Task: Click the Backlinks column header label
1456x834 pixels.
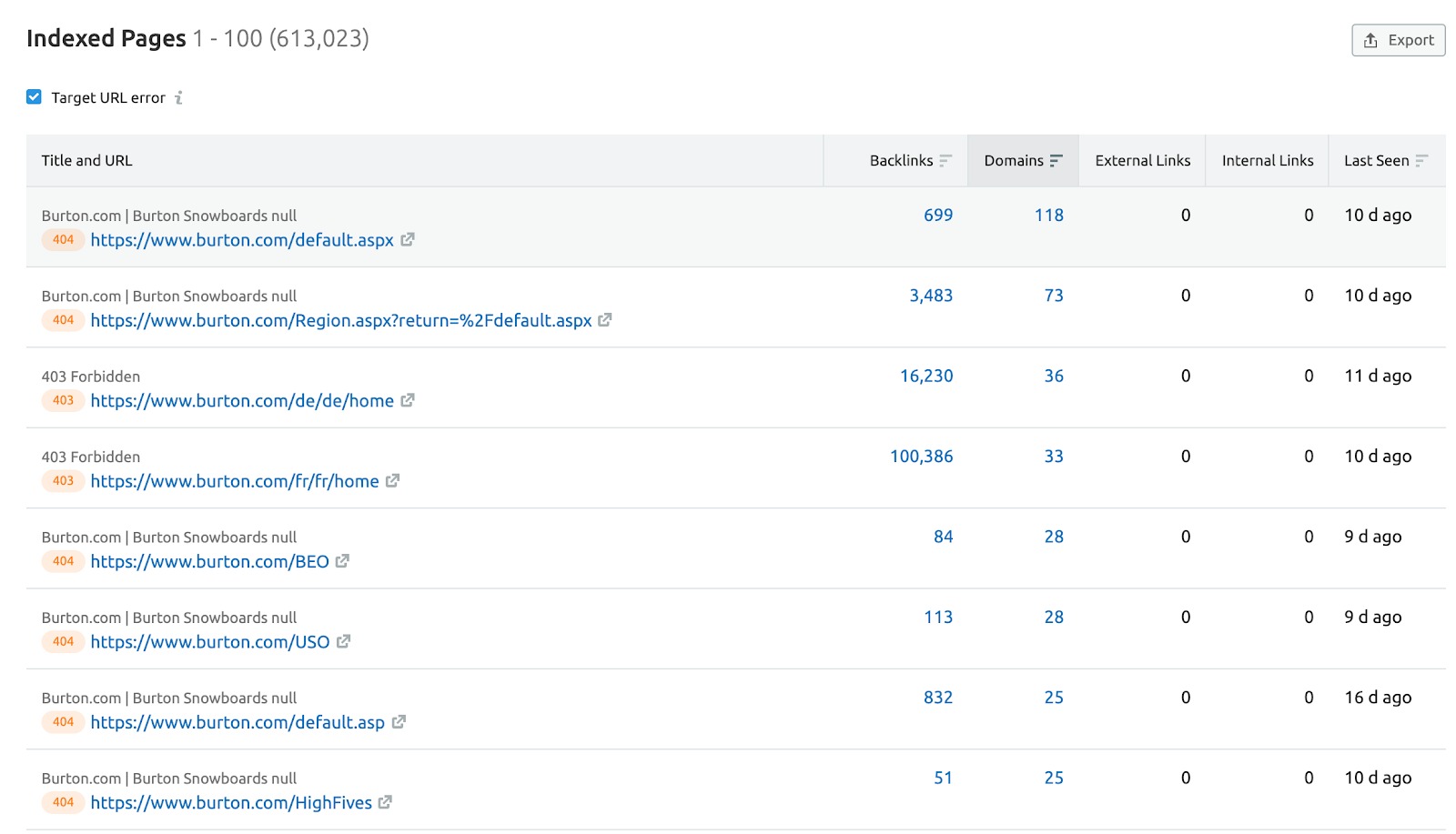Action: tap(901, 160)
